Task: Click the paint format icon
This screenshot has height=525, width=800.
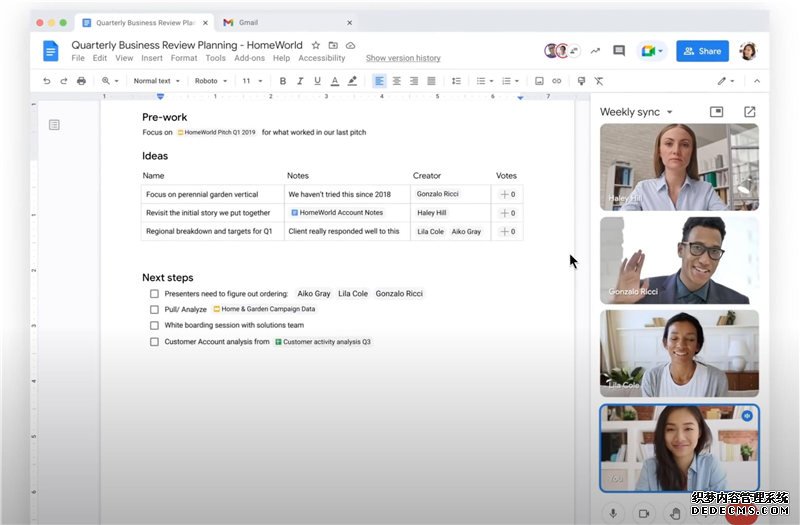Action: tap(581, 81)
